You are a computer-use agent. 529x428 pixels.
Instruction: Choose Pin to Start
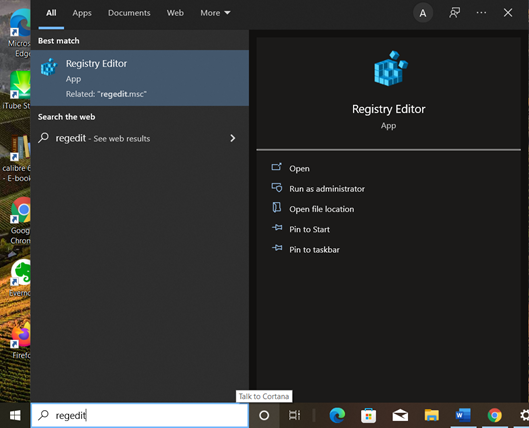[x=309, y=229]
